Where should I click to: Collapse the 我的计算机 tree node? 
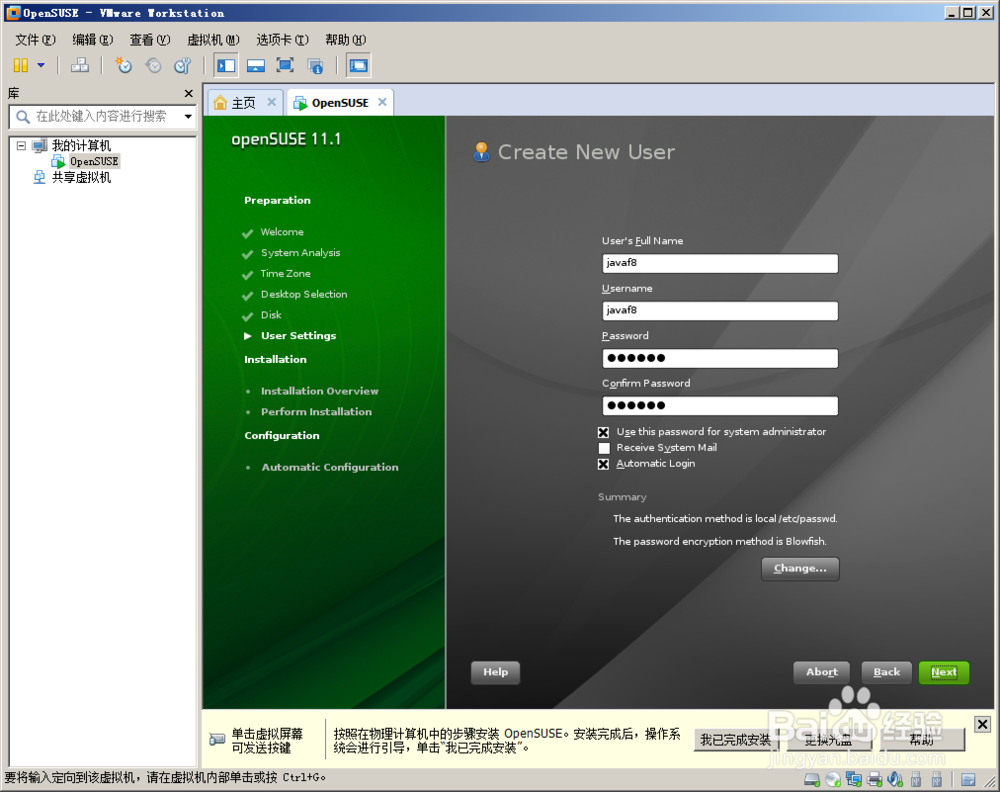pyautogui.click(x=21, y=145)
